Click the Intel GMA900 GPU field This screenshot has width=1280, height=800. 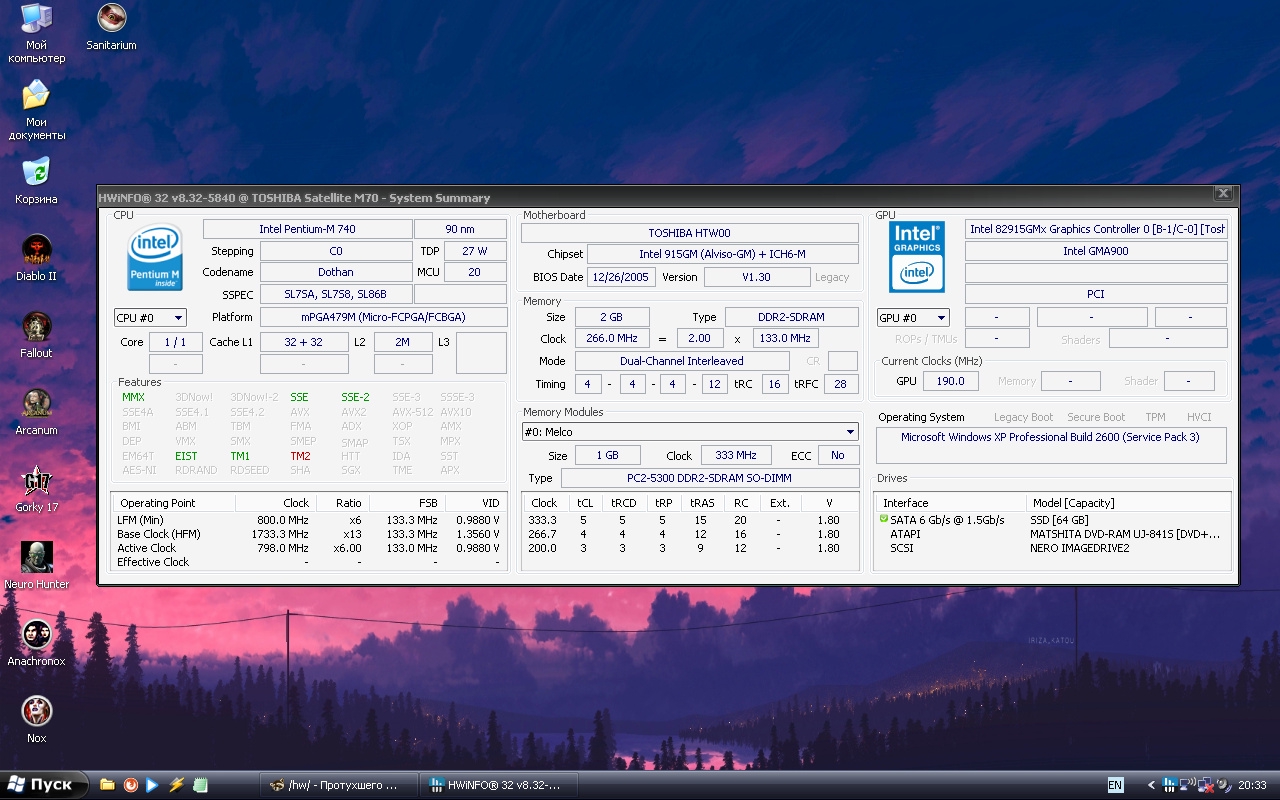(x=1096, y=251)
